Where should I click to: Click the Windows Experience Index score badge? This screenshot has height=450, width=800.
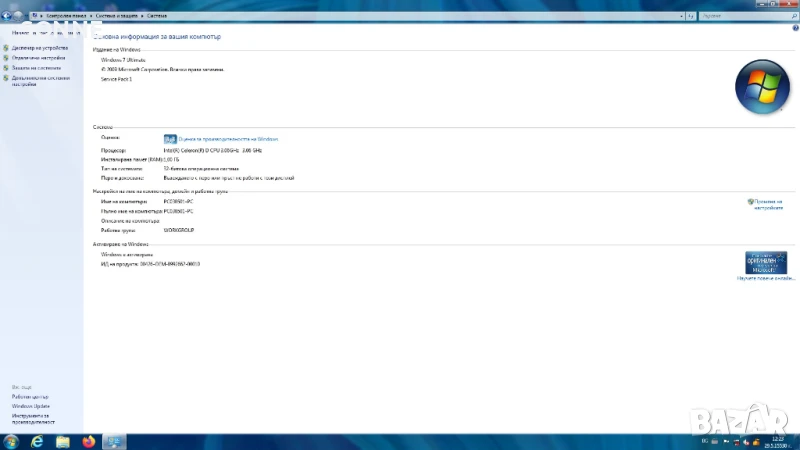click(170, 139)
